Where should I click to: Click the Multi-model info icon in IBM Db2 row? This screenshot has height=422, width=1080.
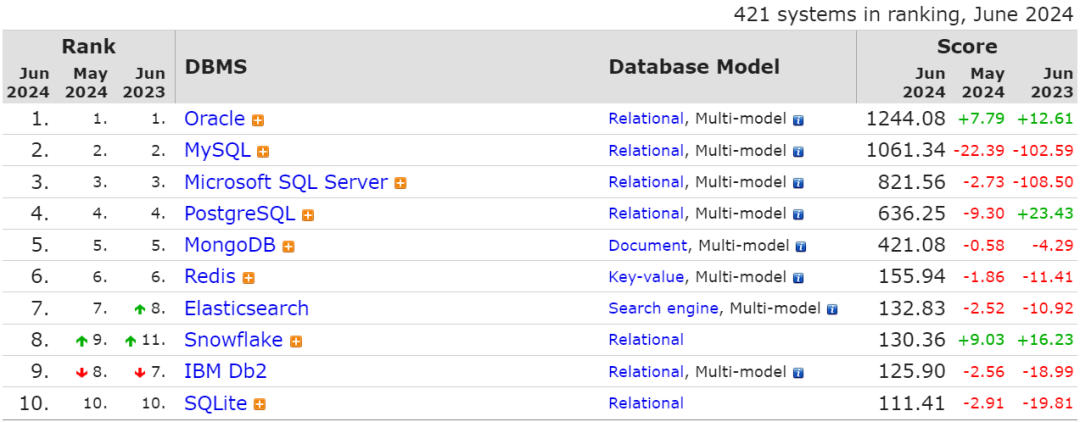point(798,373)
